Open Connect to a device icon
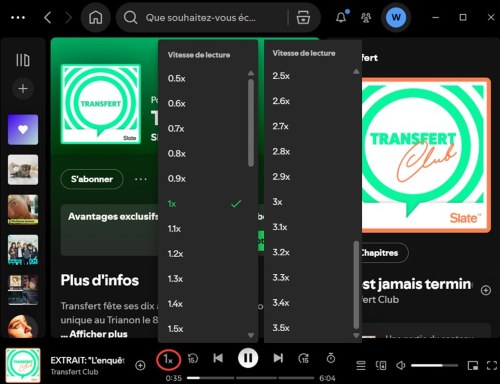The image size is (500, 384). (x=381, y=365)
